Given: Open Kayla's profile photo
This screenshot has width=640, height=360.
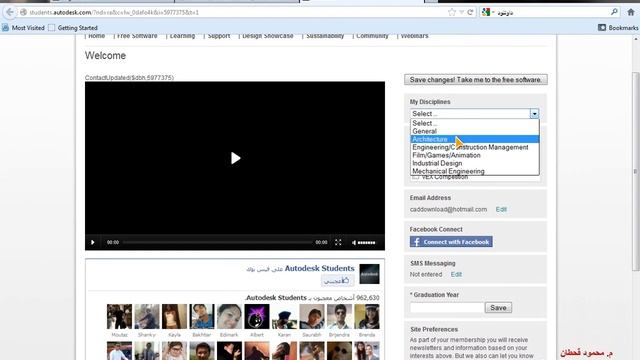Looking at the screenshot, I should [174, 316].
